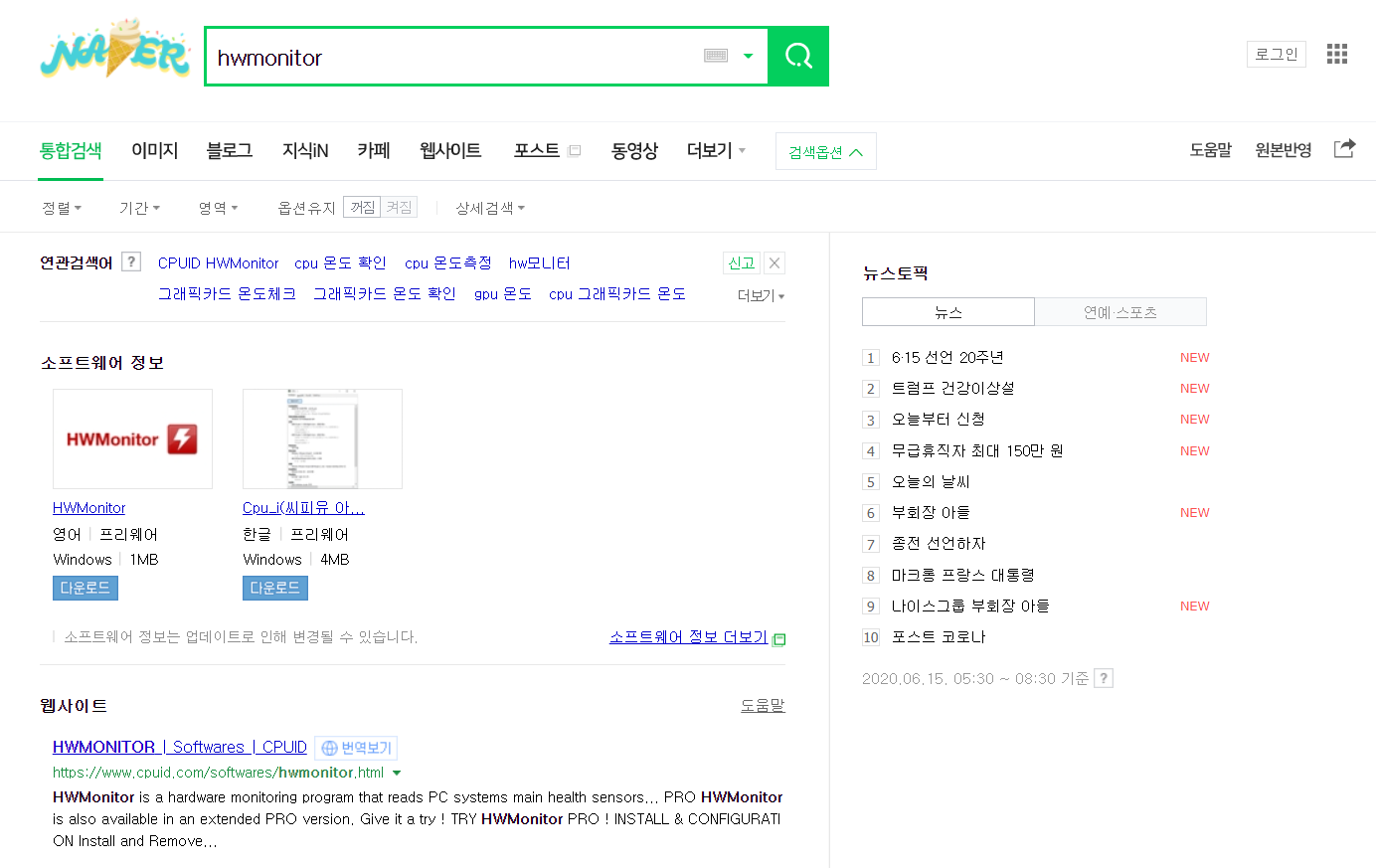Viewport: 1376px width, 868px height.
Task: Set option retention to 꺼짐
Action: pos(362,207)
